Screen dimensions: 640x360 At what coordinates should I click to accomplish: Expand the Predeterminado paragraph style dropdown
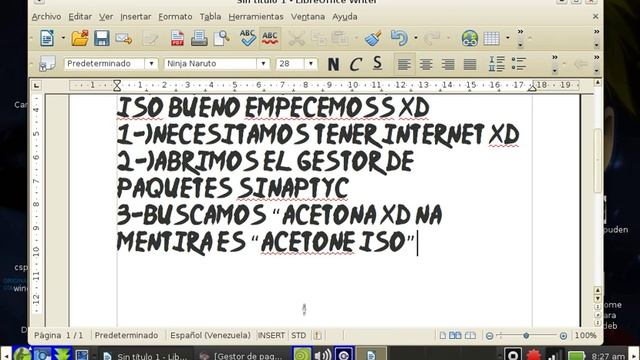[x=151, y=64]
